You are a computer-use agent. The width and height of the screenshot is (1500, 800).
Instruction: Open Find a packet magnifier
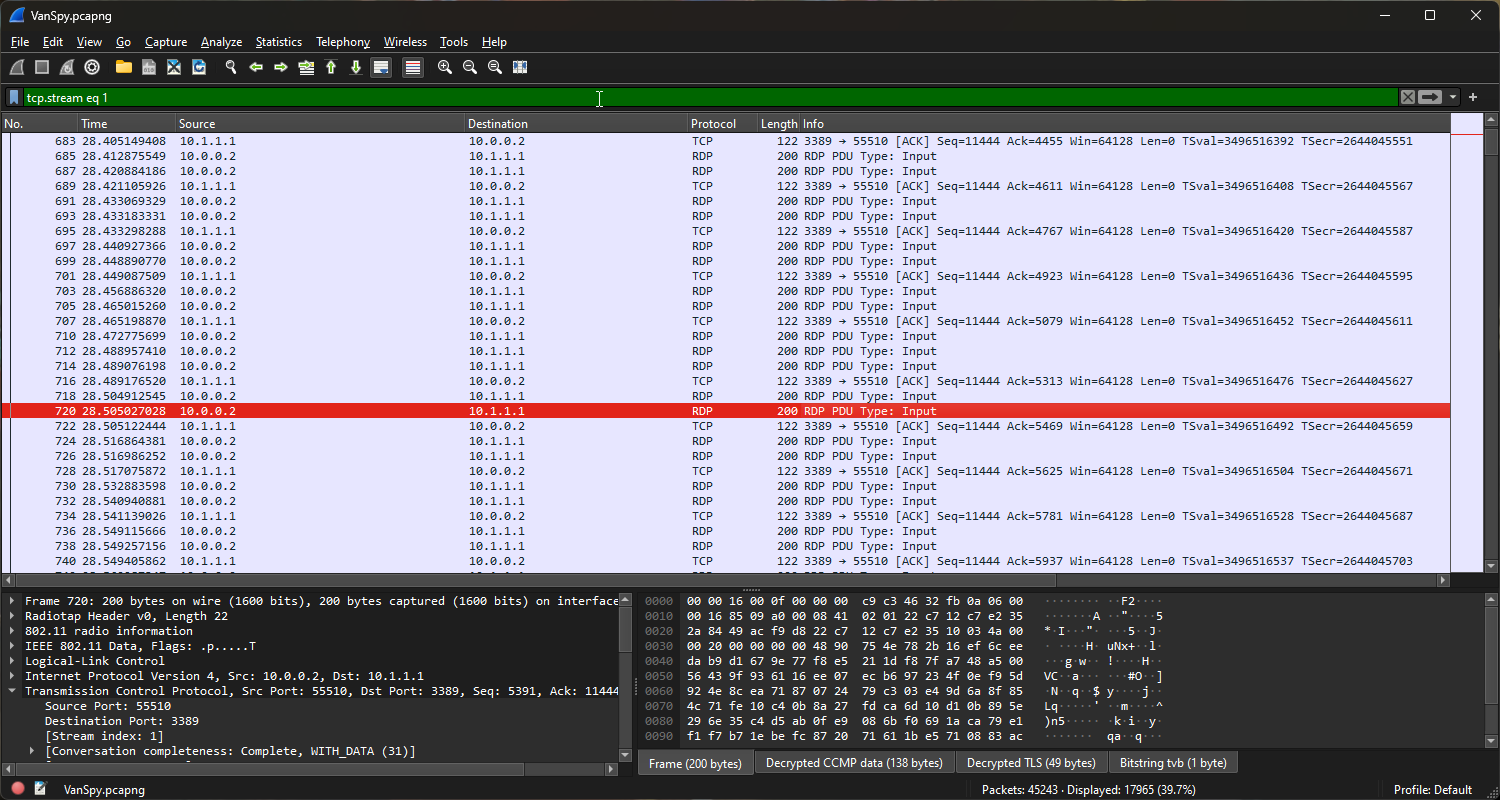[231, 67]
